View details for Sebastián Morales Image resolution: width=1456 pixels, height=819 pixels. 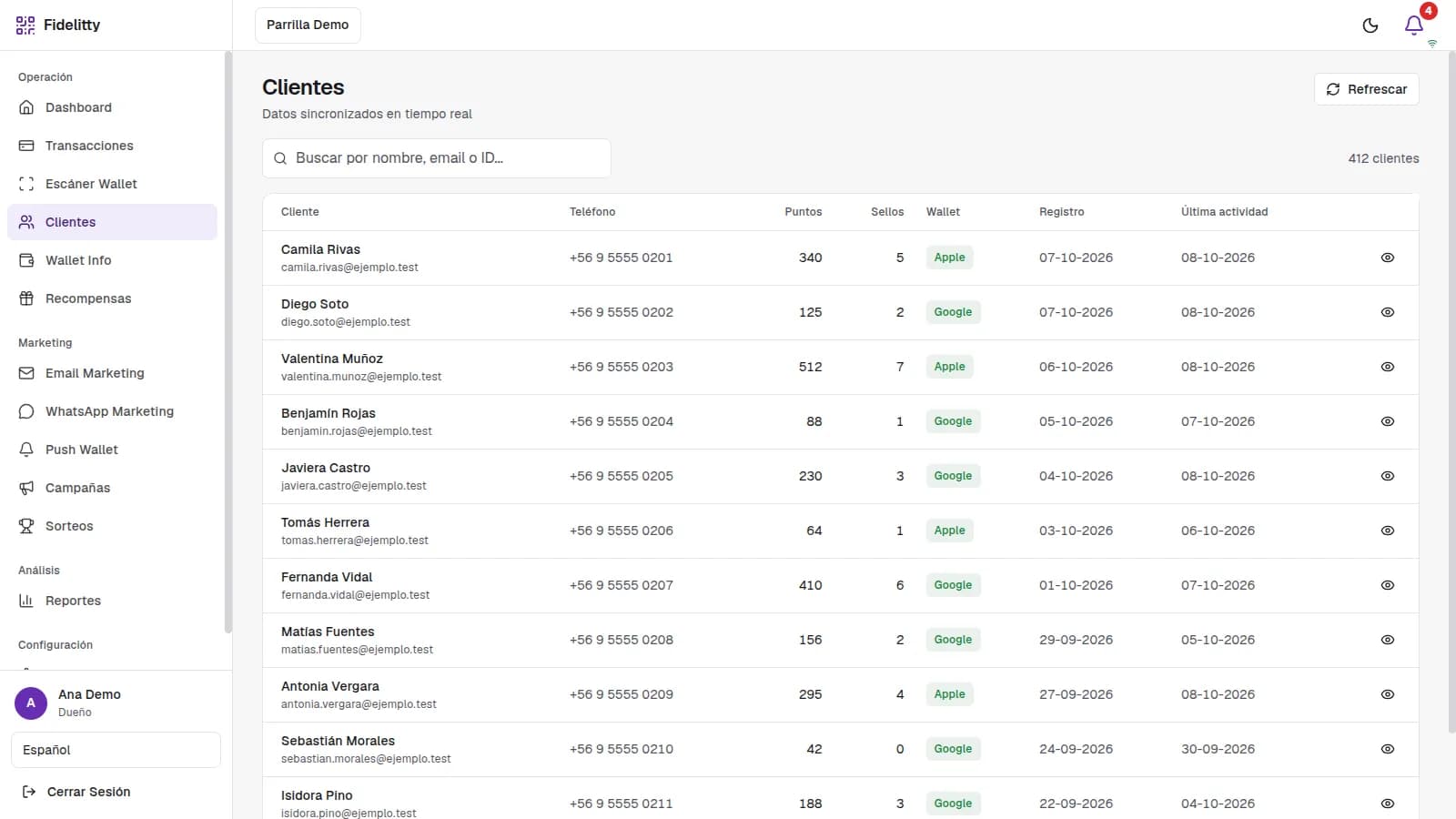point(1388,749)
